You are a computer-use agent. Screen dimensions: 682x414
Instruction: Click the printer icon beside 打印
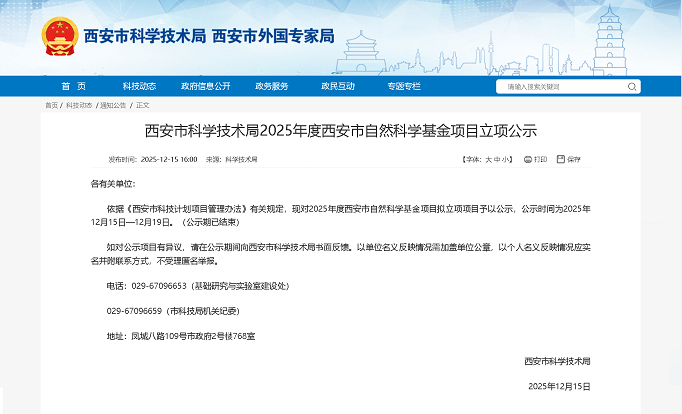click(x=527, y=159)
